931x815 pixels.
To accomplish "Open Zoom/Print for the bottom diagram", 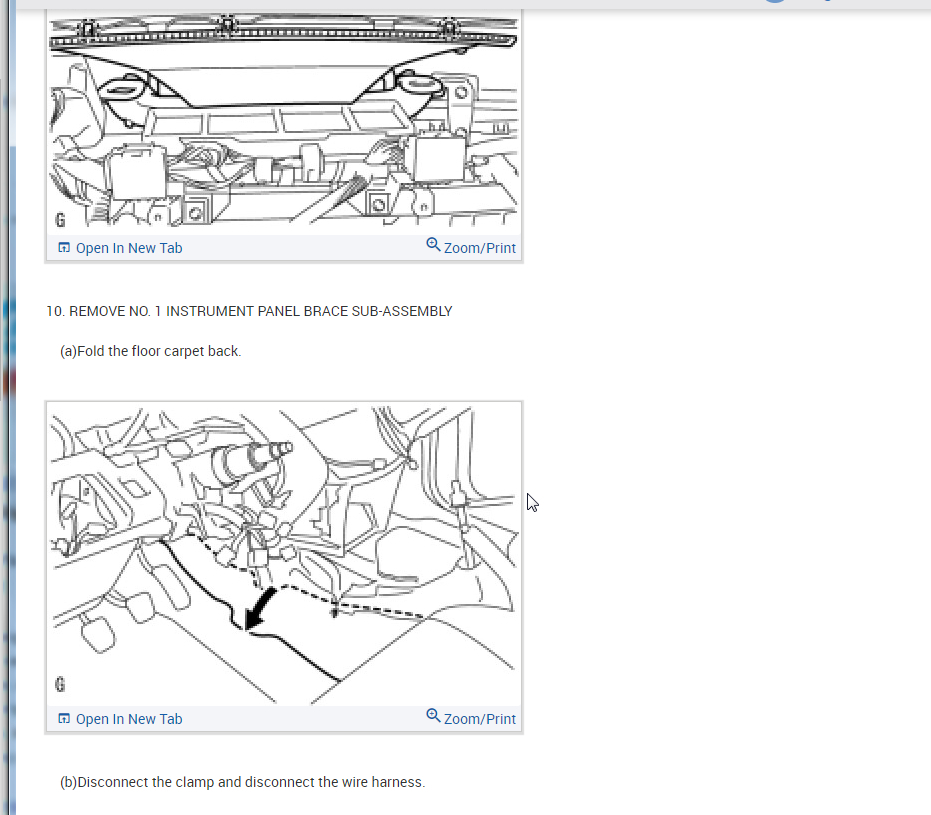I will 481,718.
